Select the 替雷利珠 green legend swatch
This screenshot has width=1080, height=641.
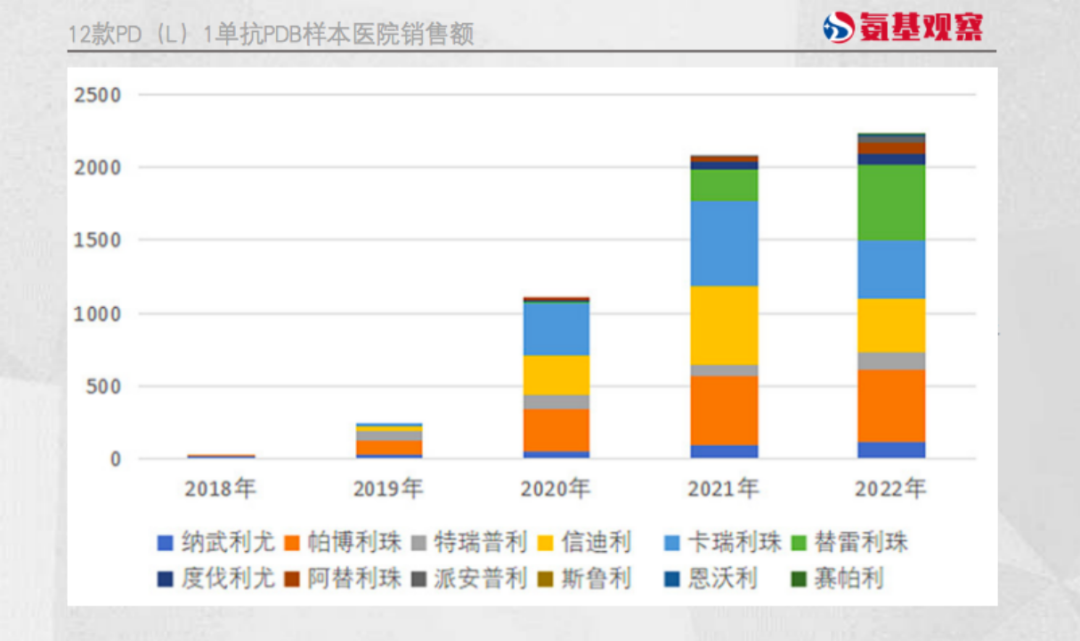click(799, 543)
